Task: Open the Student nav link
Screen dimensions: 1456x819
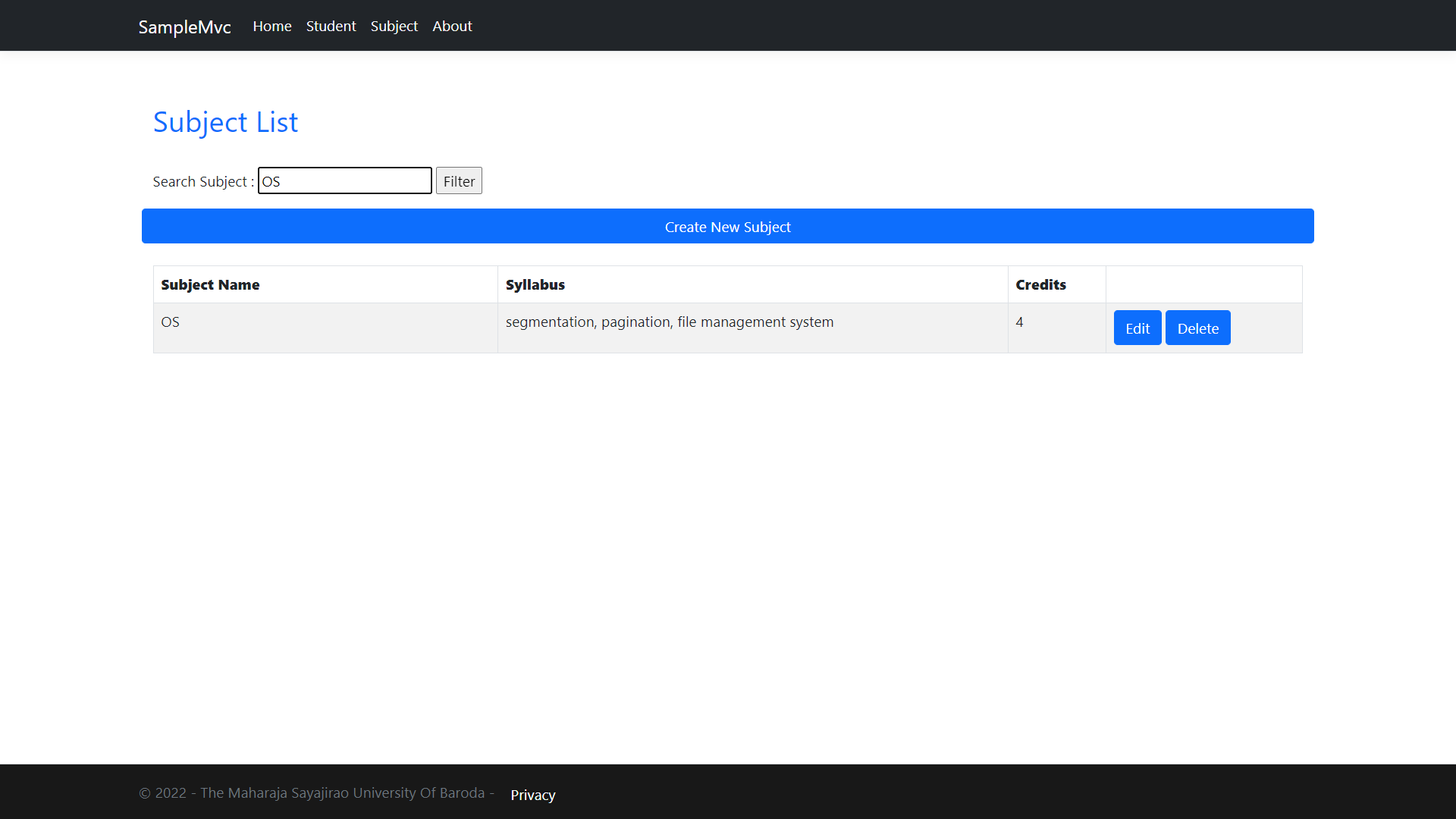Action: (x=331, y=26)
